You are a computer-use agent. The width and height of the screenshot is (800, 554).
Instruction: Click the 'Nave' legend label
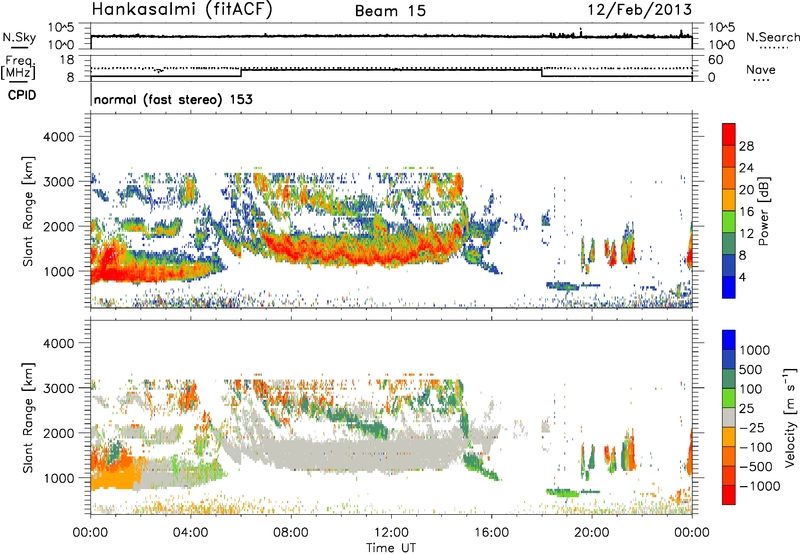point(761,70)
